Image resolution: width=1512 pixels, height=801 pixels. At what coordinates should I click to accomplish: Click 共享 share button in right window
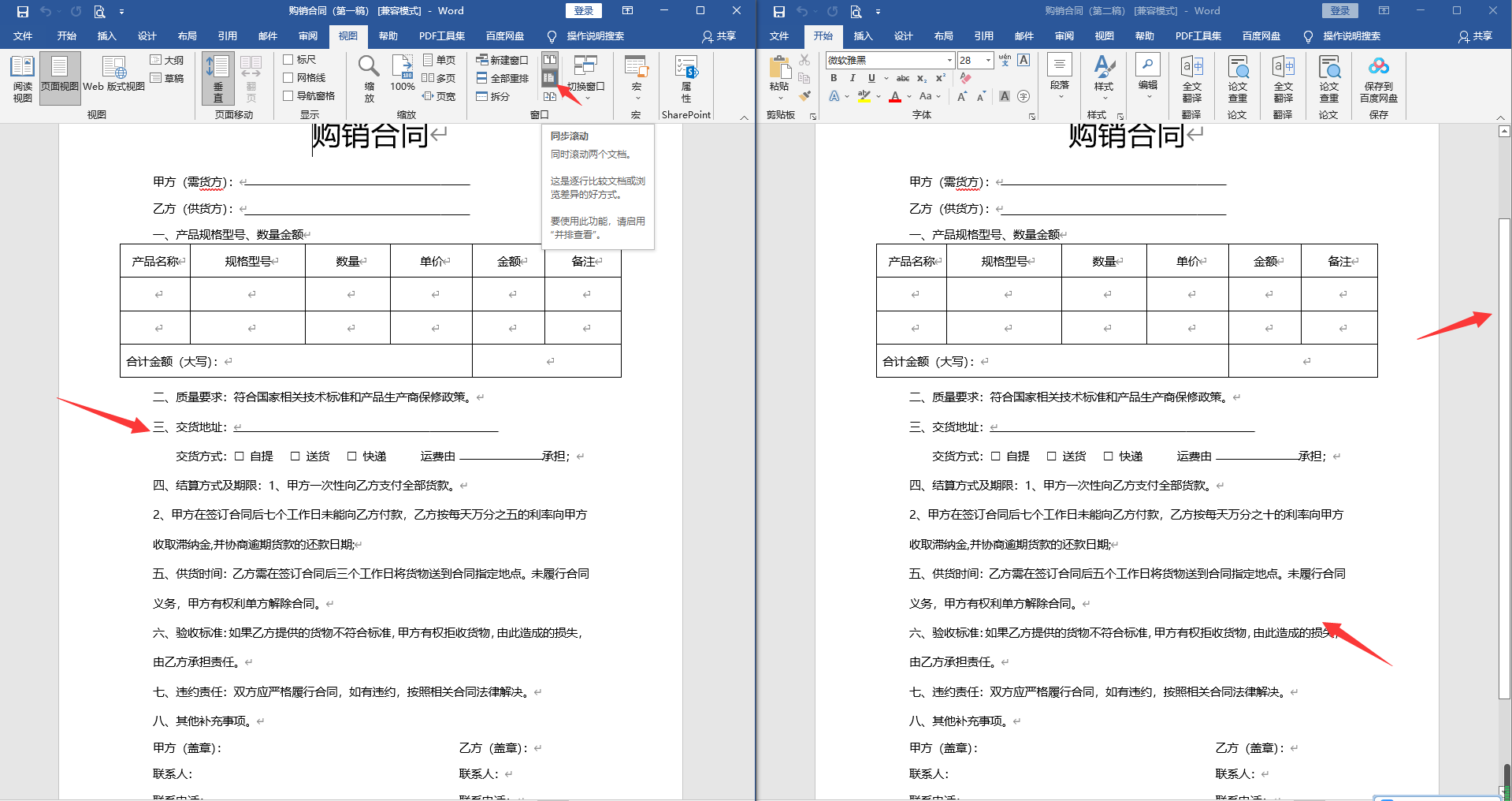click(x=1475, y=36)
